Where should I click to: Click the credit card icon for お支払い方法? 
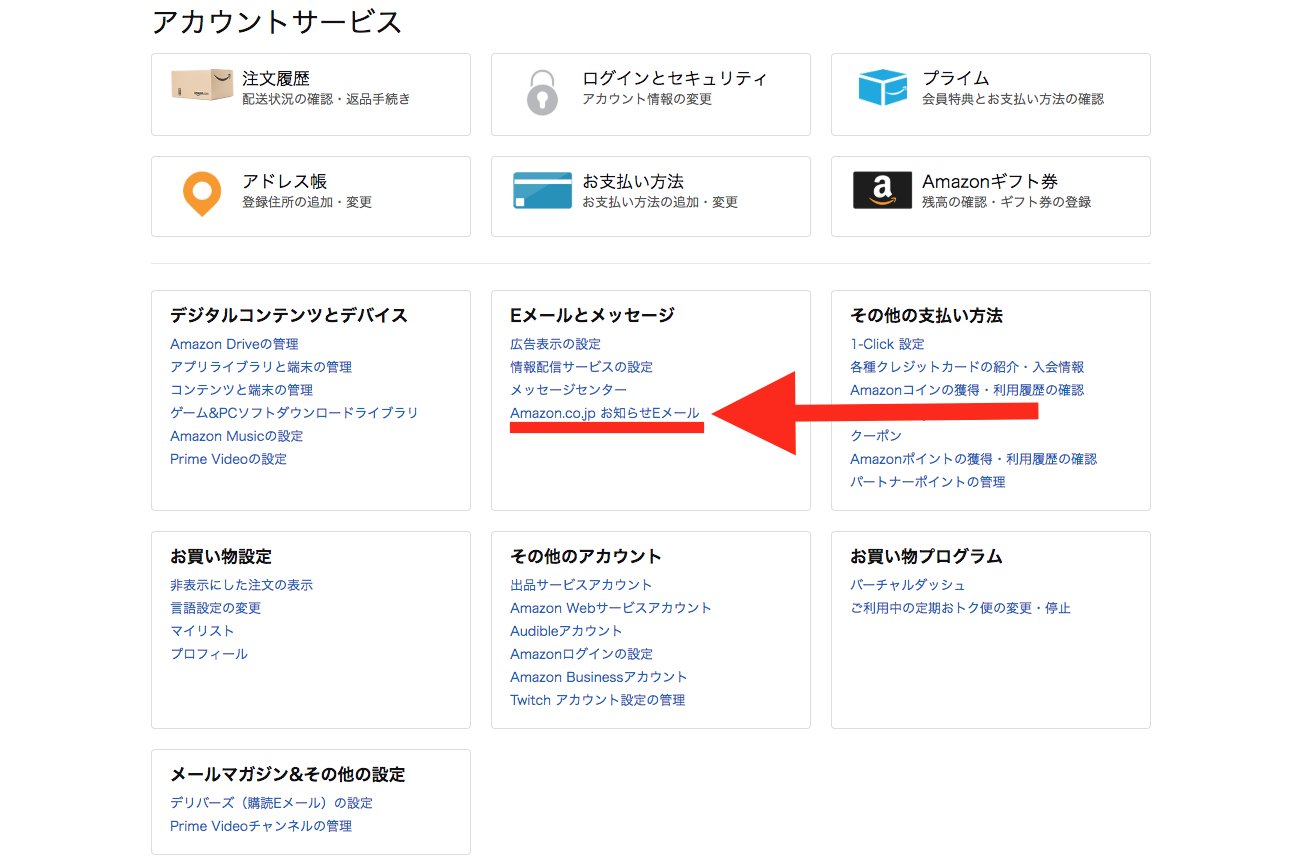click(x=542, y=190)
